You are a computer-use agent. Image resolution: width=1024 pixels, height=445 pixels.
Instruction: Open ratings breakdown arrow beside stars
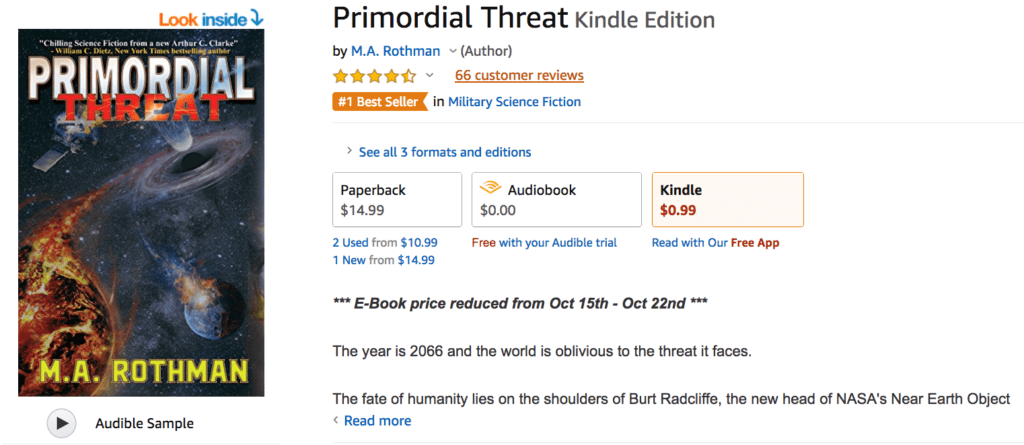(x=430, y=76)
